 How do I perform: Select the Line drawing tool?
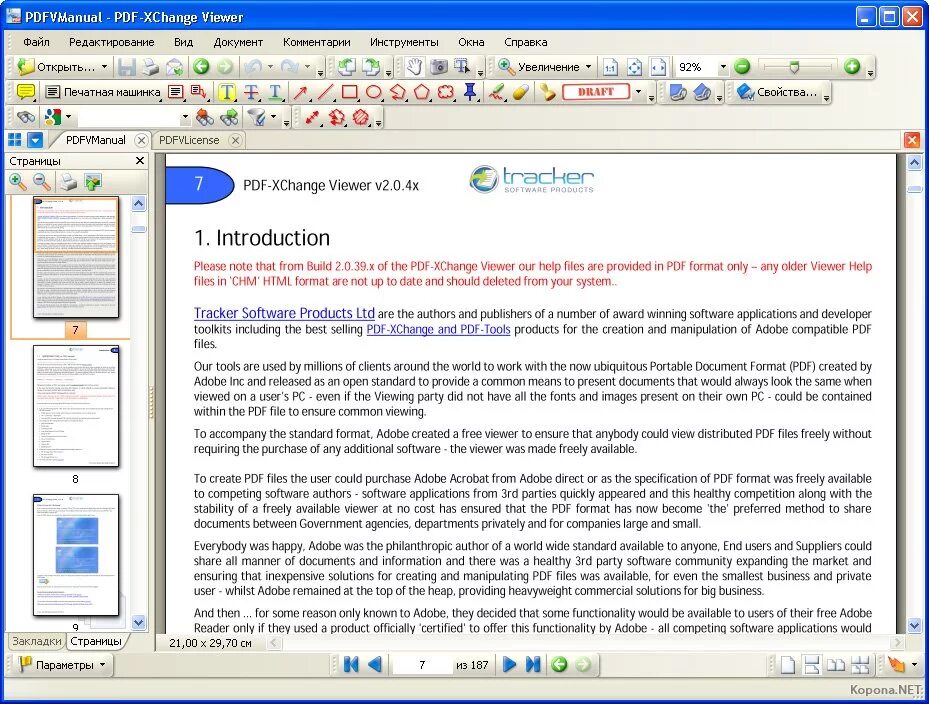click(x=325, y=92)
